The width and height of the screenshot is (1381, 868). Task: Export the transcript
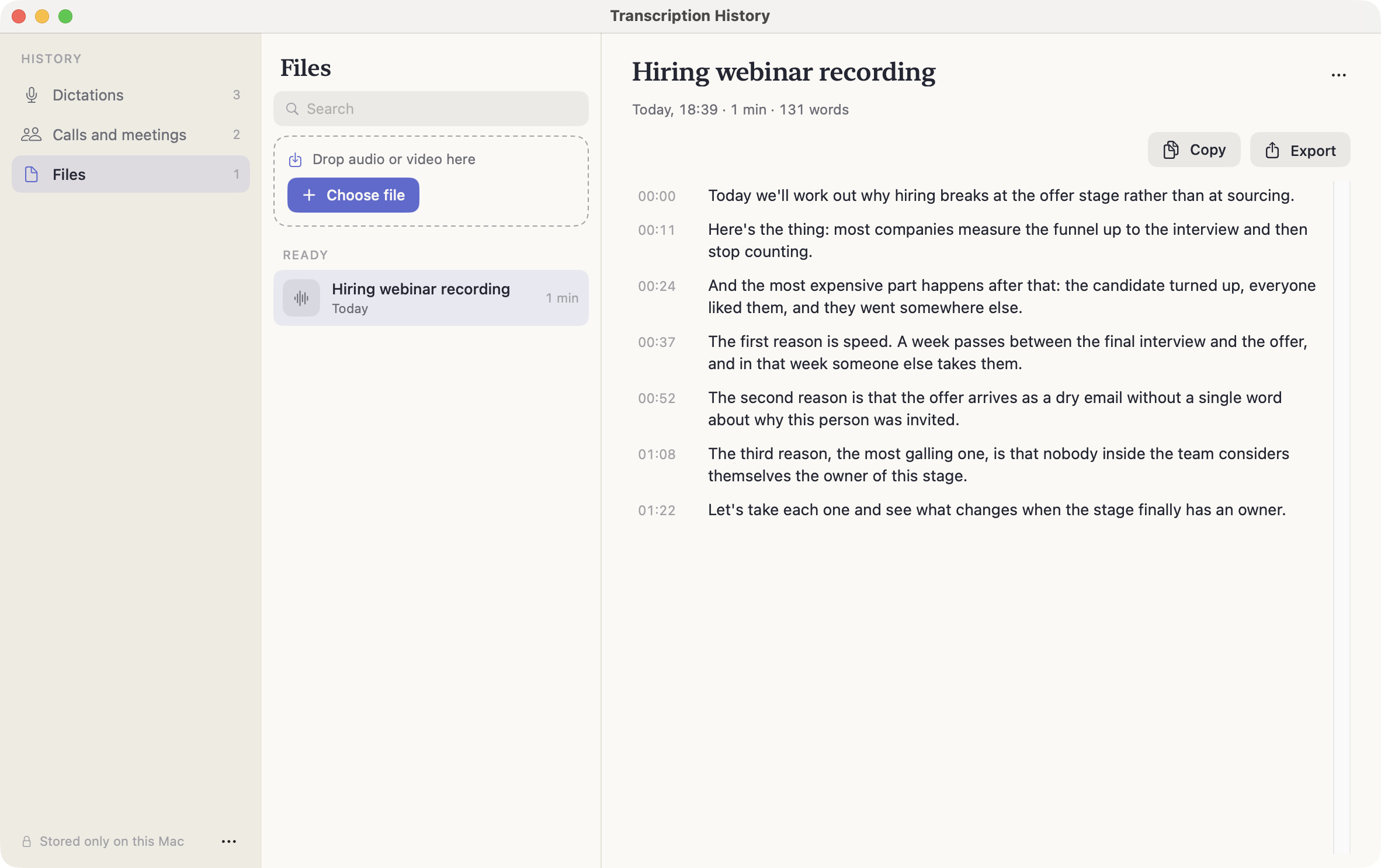(1300, 150)
